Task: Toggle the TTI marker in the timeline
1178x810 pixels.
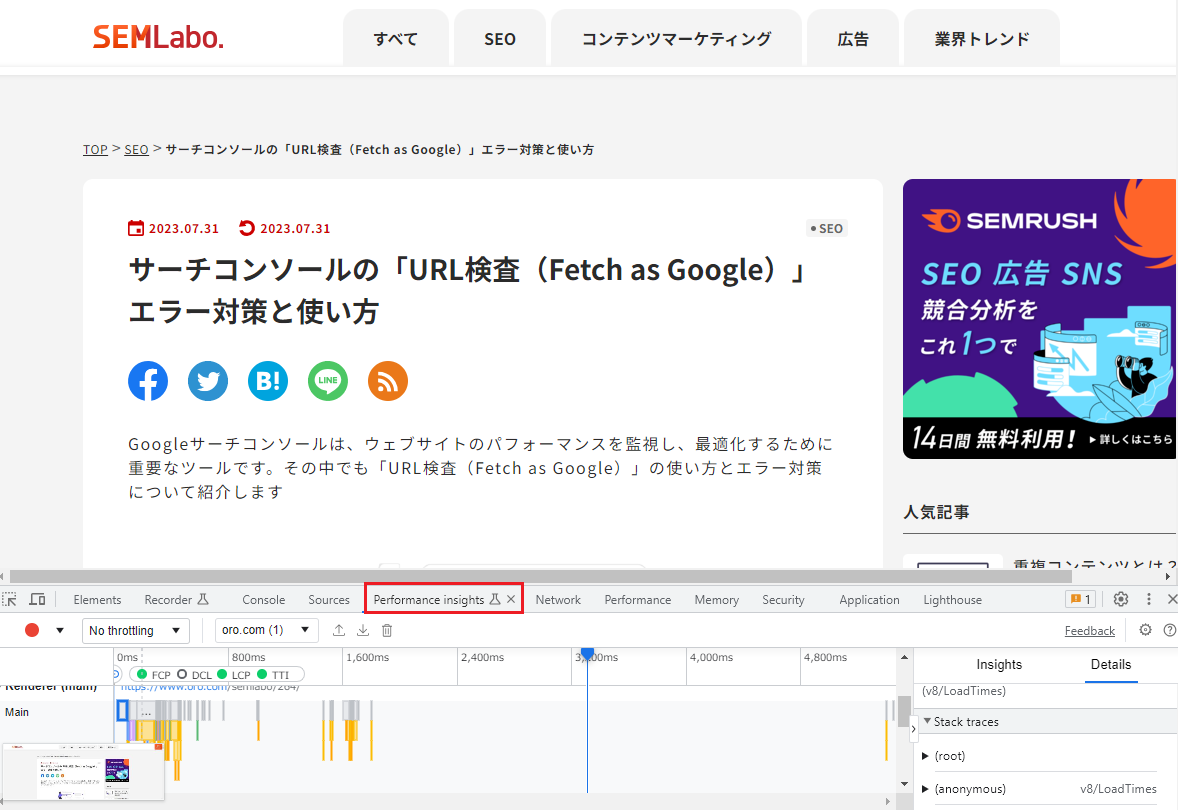Action: tap(282, 676)
